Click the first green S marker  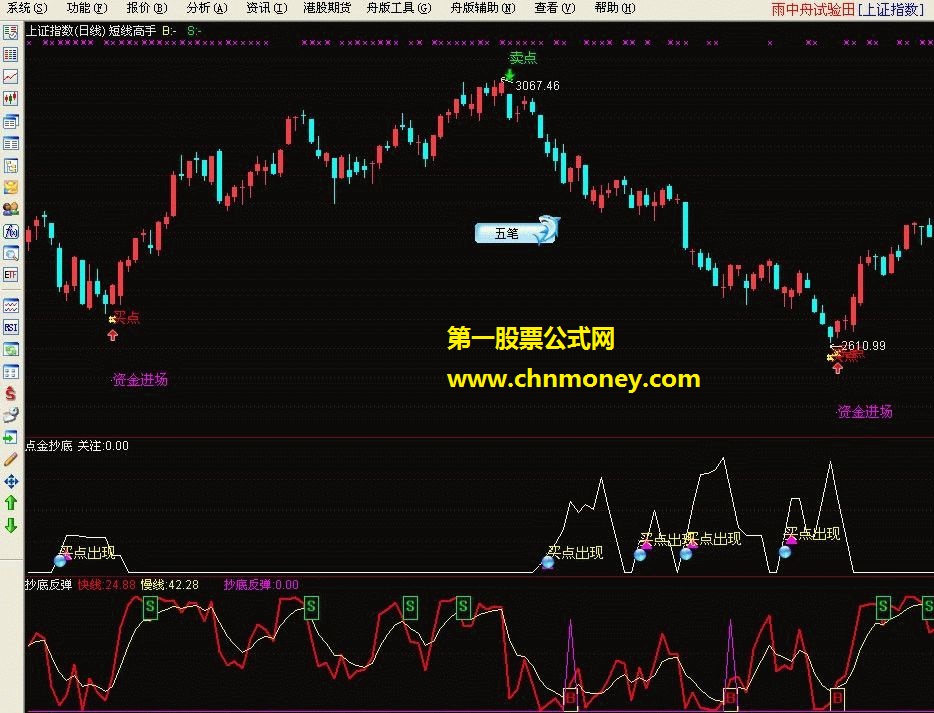[x=150, y=608]
